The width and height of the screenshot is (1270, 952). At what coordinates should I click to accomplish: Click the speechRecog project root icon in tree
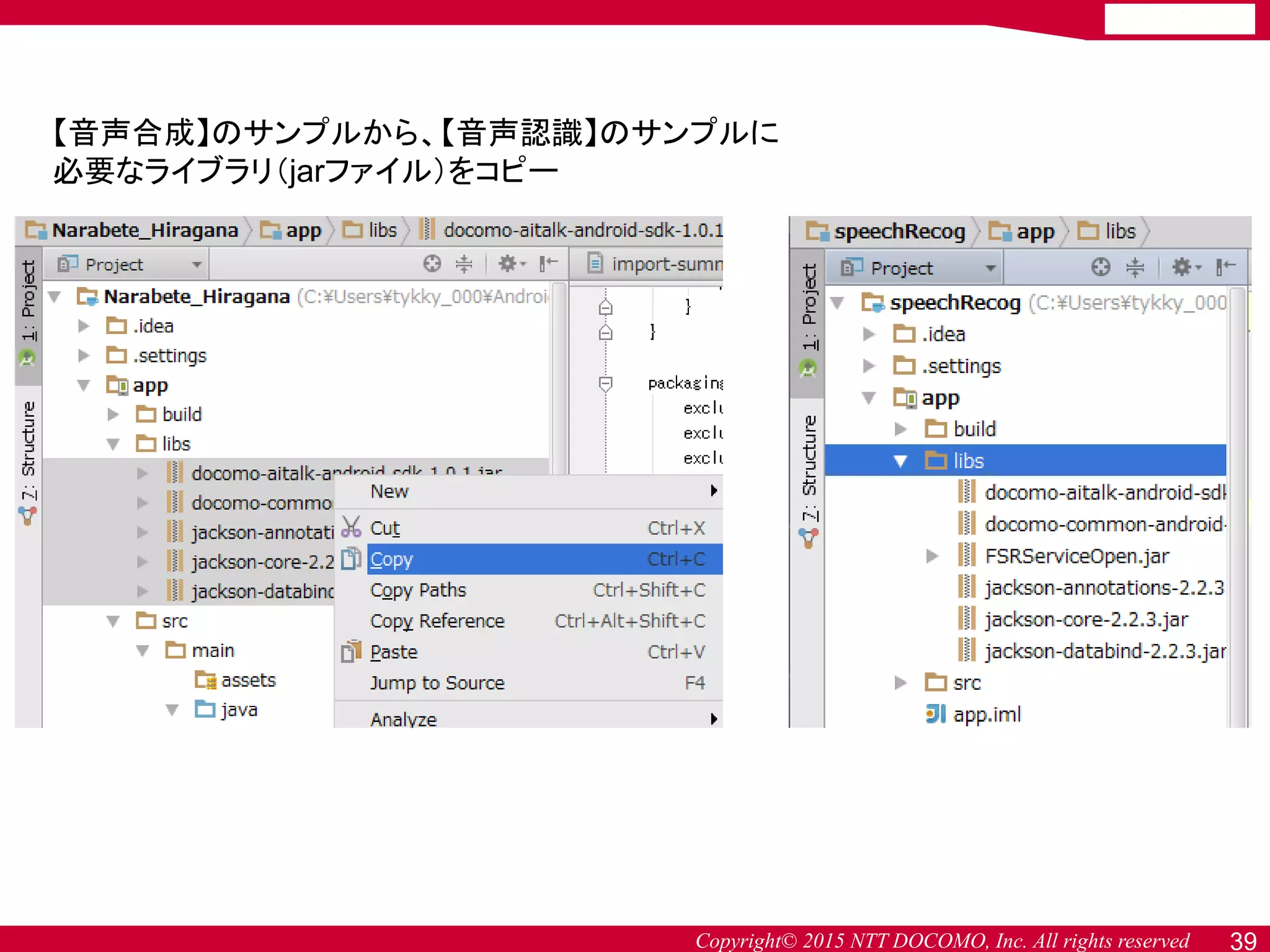click(873, 302)
